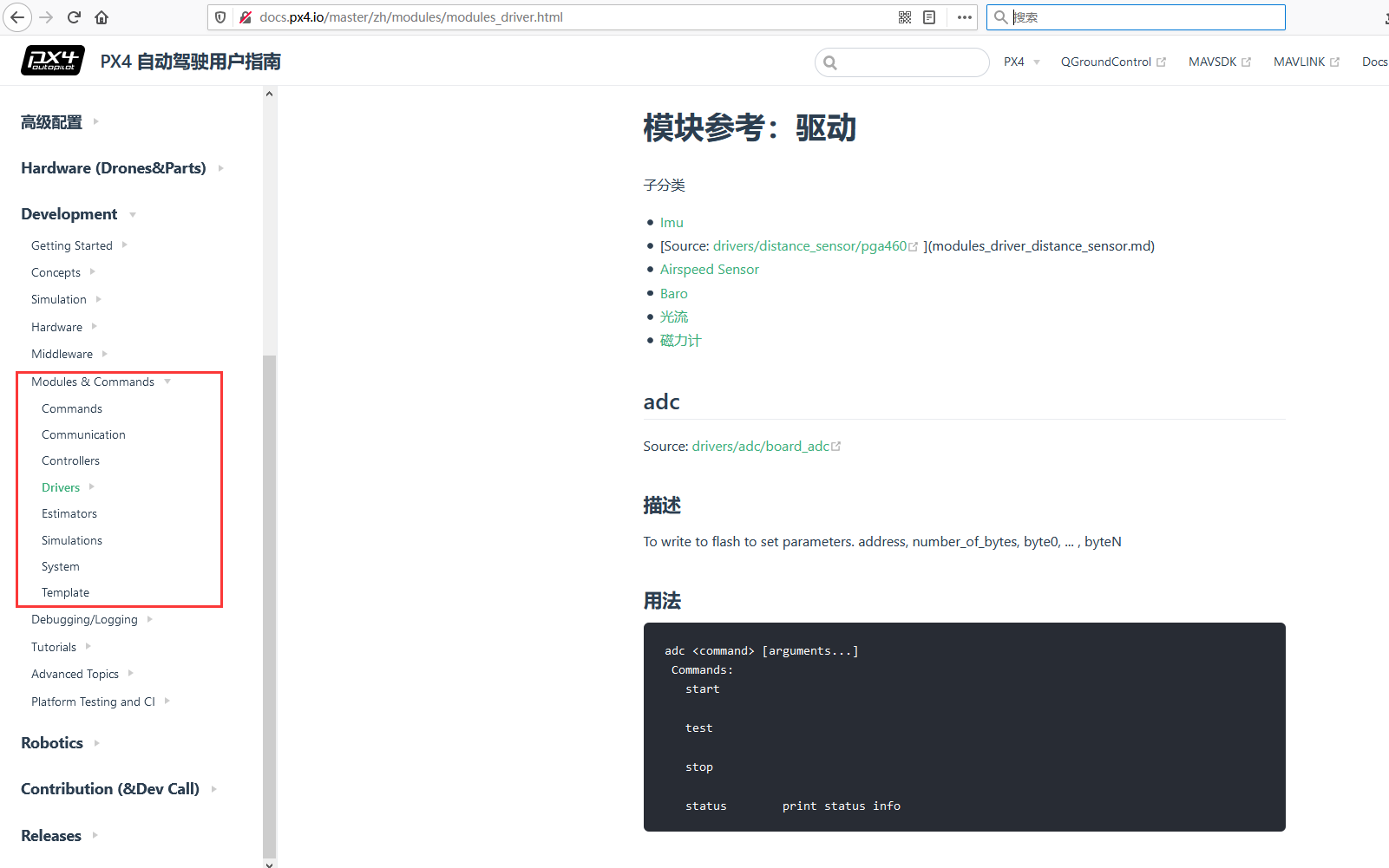The image size is (1389, 868).
Task: Open the browser home page
Action: pos(101,16)
